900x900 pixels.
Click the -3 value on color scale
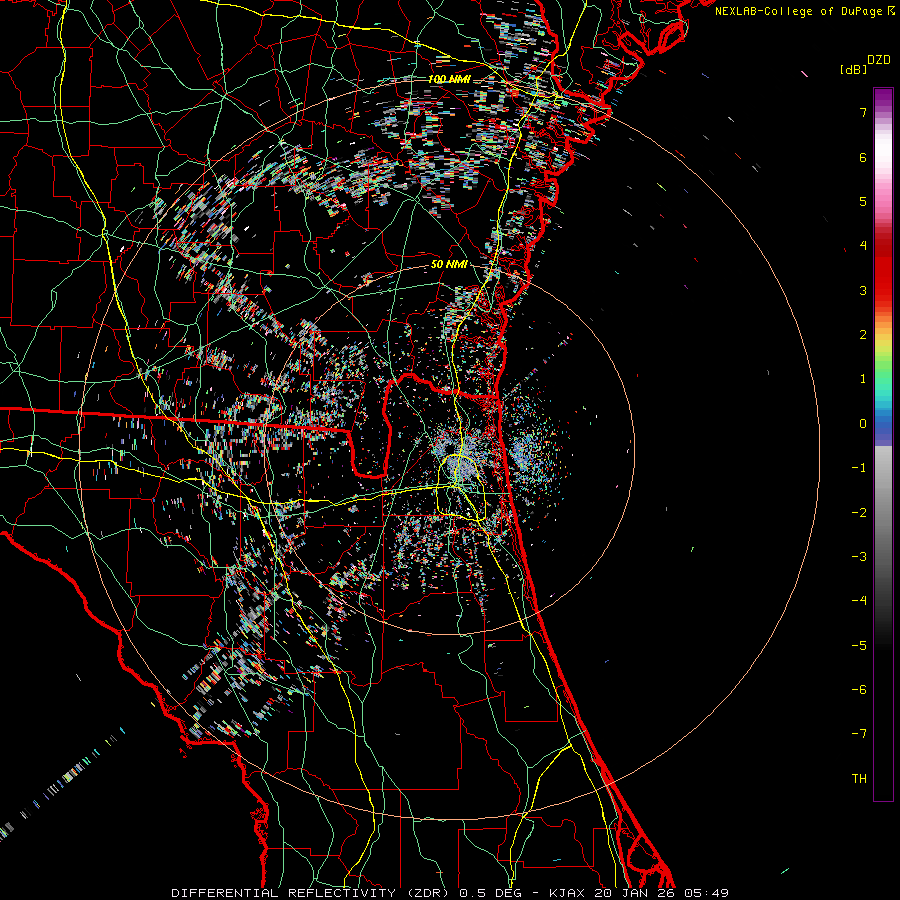coord(859,557)
